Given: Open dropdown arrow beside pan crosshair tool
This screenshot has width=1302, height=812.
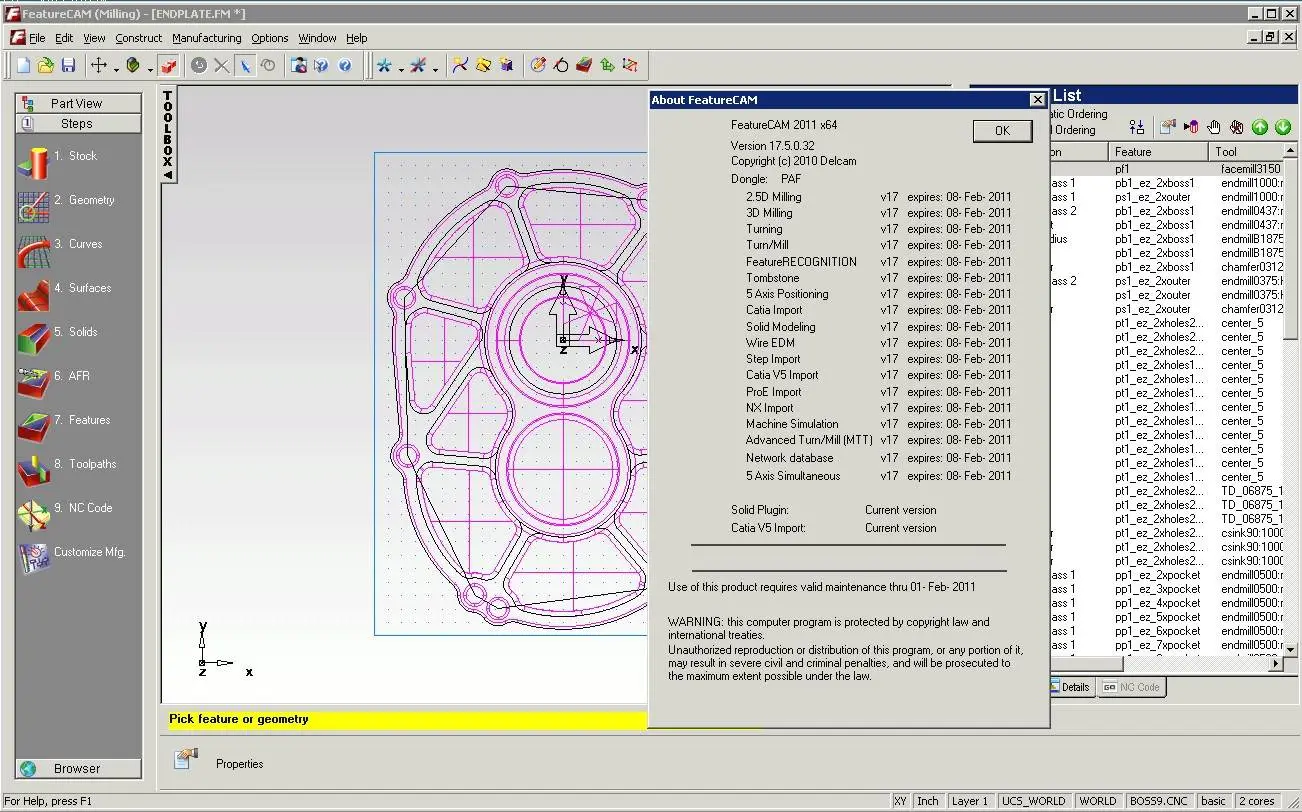Looking at the screenshot, I should coord(116,68).
